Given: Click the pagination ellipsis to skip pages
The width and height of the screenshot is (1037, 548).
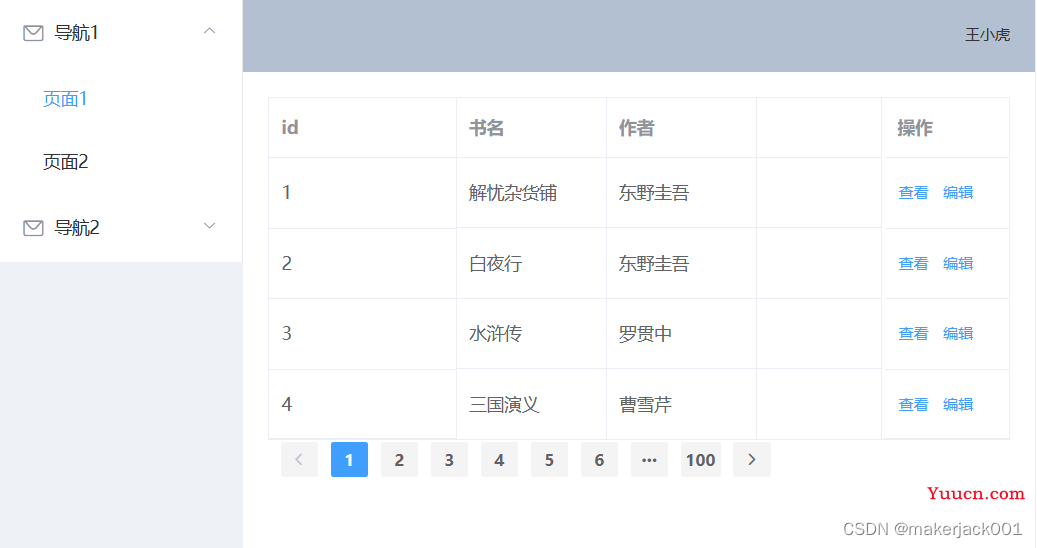Looking at the screenshot, I should (649, 459).
